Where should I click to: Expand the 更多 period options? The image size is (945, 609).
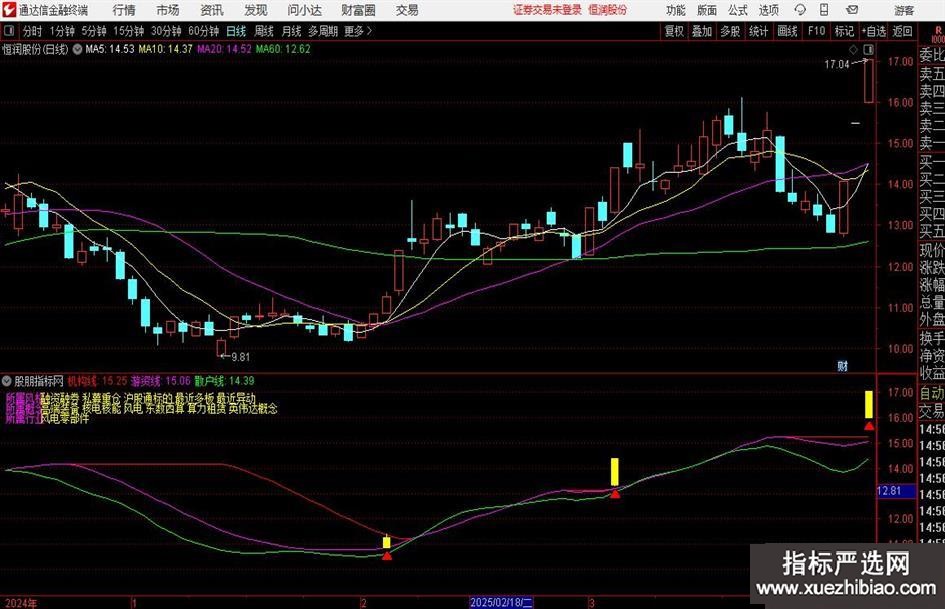358,31
